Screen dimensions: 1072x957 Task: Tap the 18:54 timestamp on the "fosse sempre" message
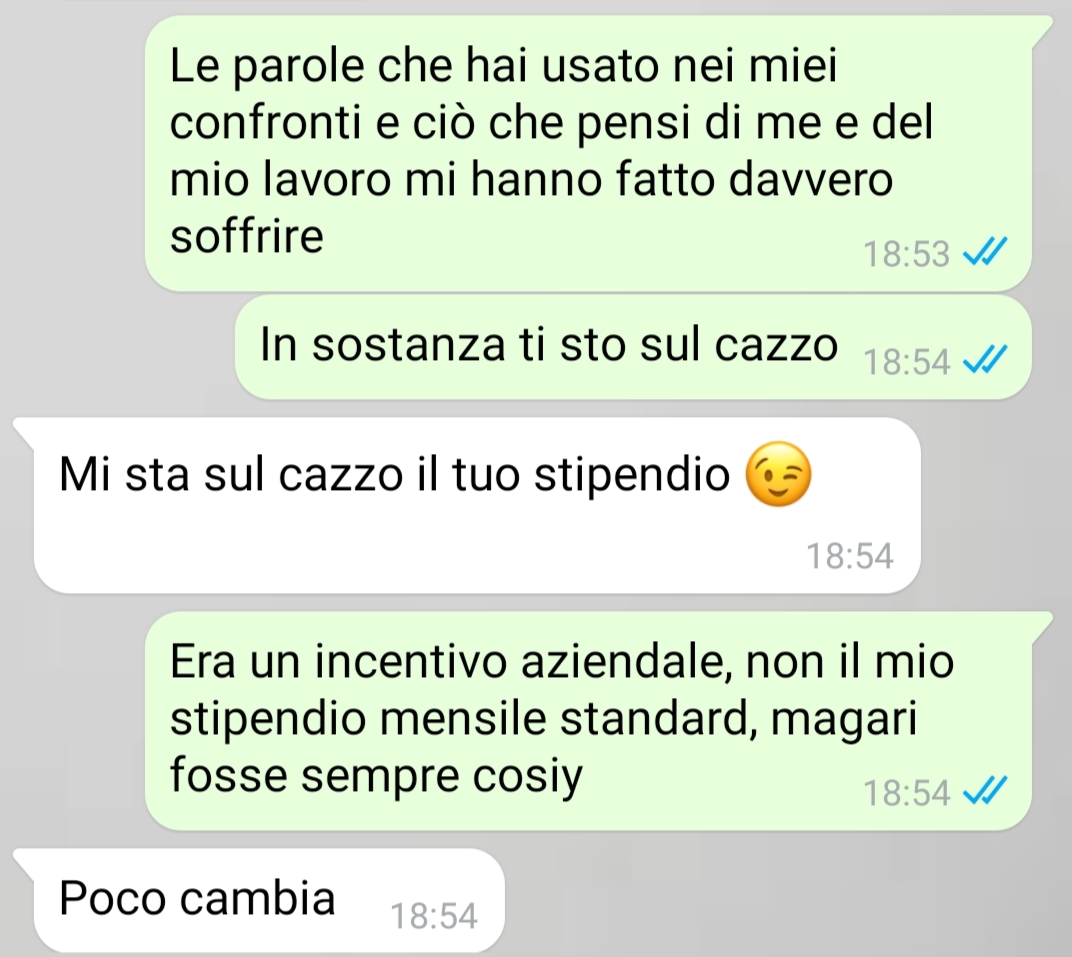pyautogui.click(x=907, y=793)
